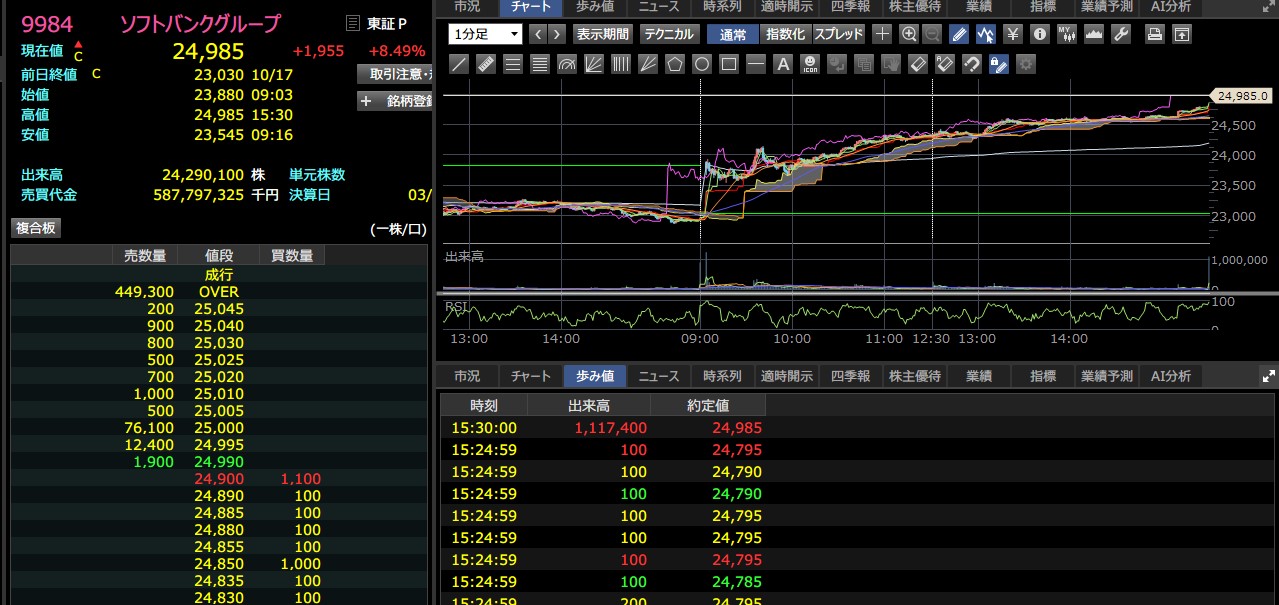Go to next chart period arrow

pos(557,34)
